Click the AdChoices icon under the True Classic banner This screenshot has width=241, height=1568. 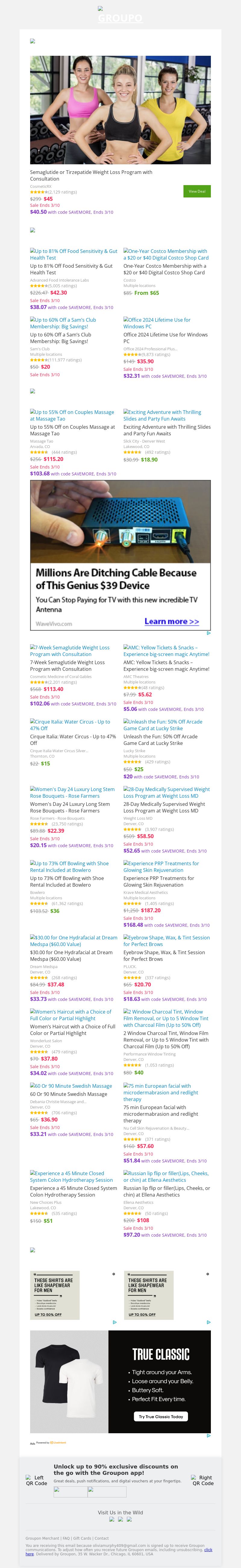[208, 1435]
